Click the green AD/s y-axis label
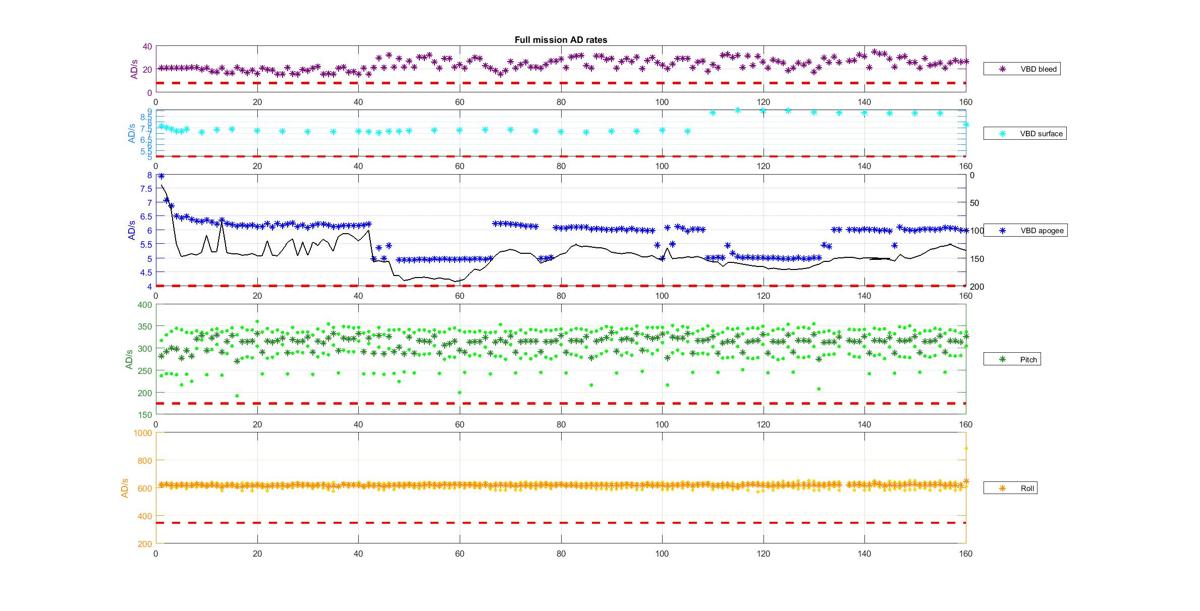 pyautogui.click(x=129, y=359)
